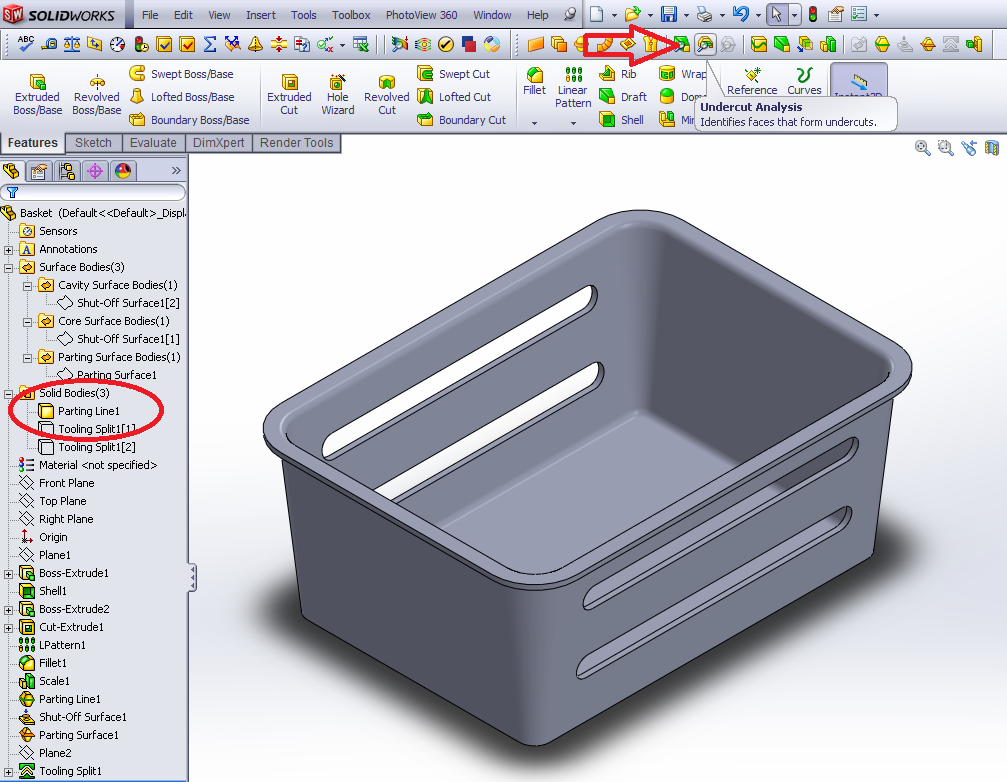Open the Linear Pattern dropdown arrow
1007x782 pixels.
point(574,123)
